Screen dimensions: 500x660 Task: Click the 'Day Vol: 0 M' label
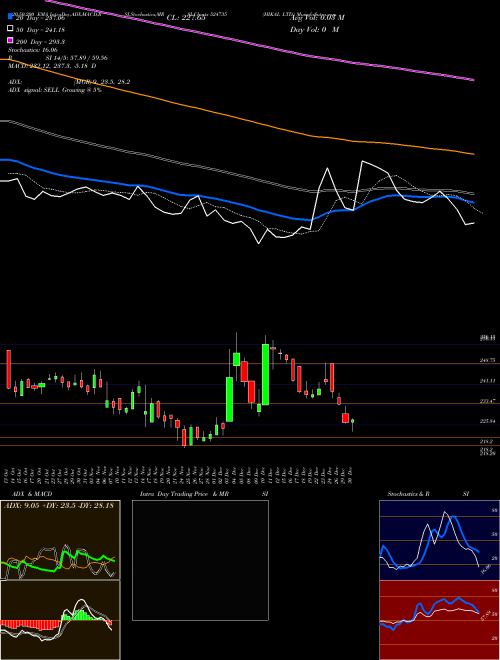[314, 29]
